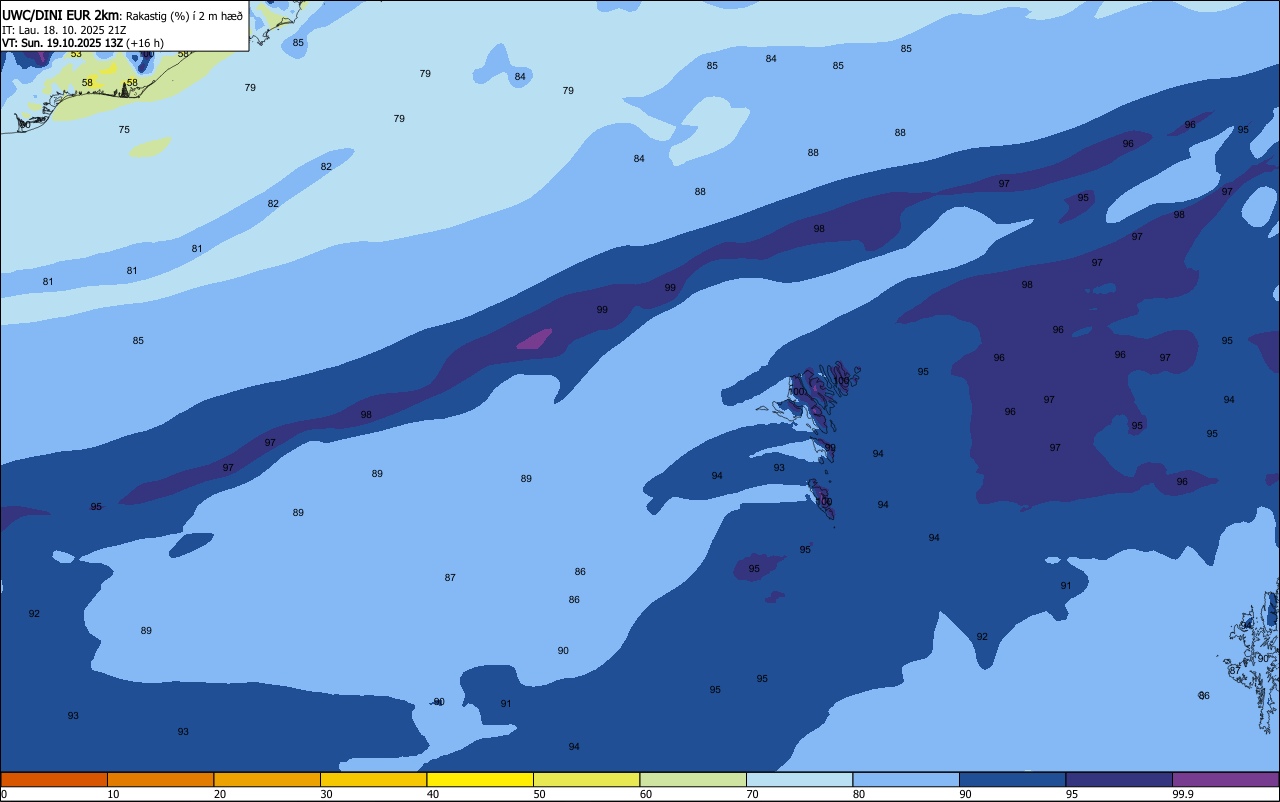Click the golden 30–40 legend swatch

373,779
